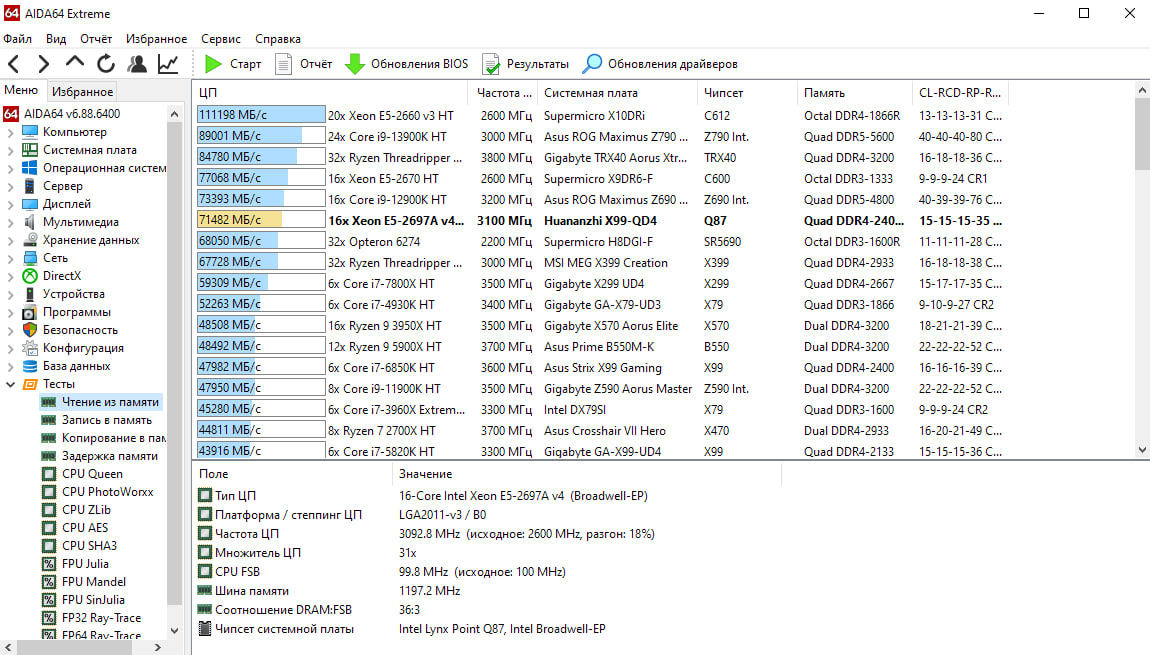The width and height of the screenshot is (1150, 655).
Task: Click the results list scrollbar down arrow
Action: pos(1142,450)
